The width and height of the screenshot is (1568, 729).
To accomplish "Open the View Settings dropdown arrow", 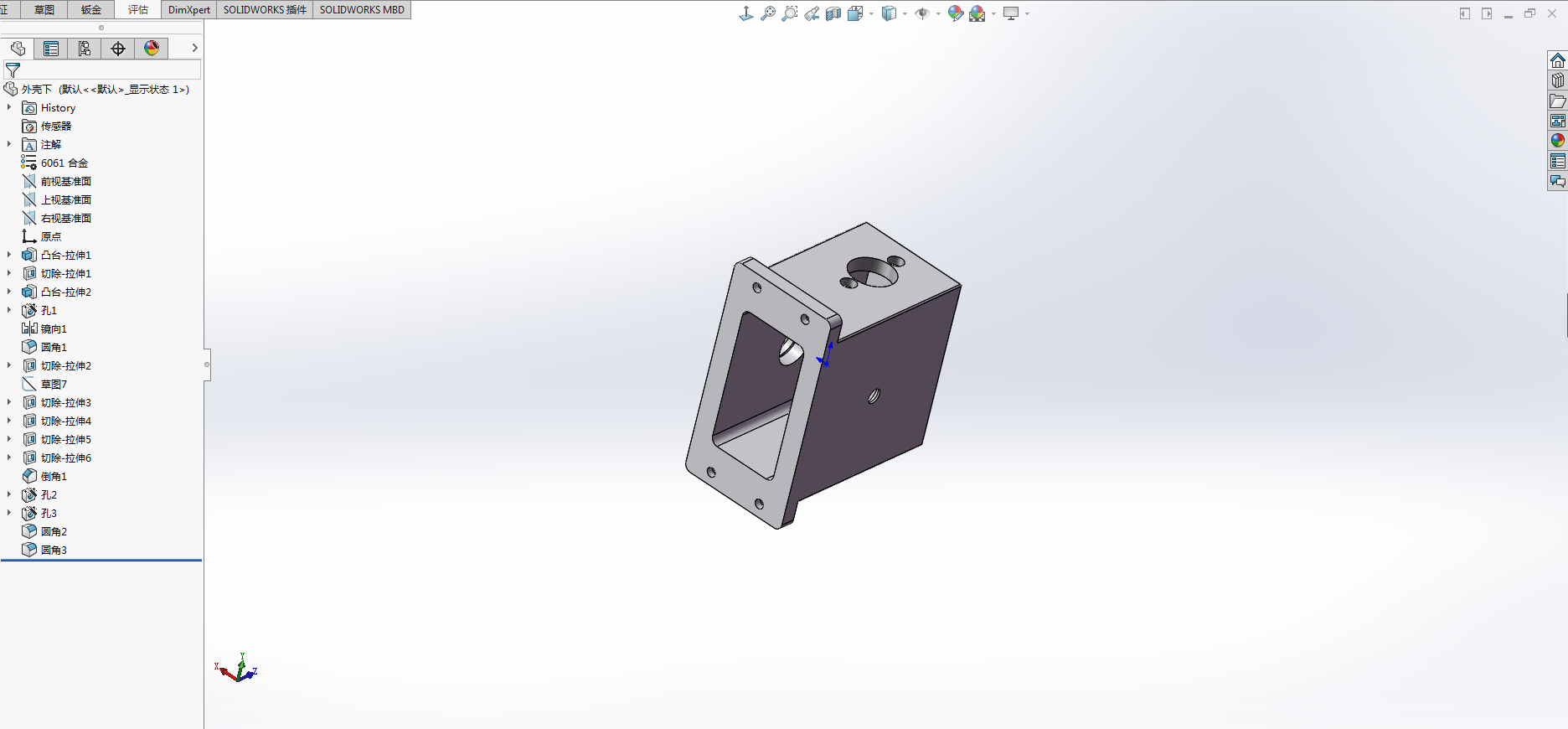I will point(1027,13).
